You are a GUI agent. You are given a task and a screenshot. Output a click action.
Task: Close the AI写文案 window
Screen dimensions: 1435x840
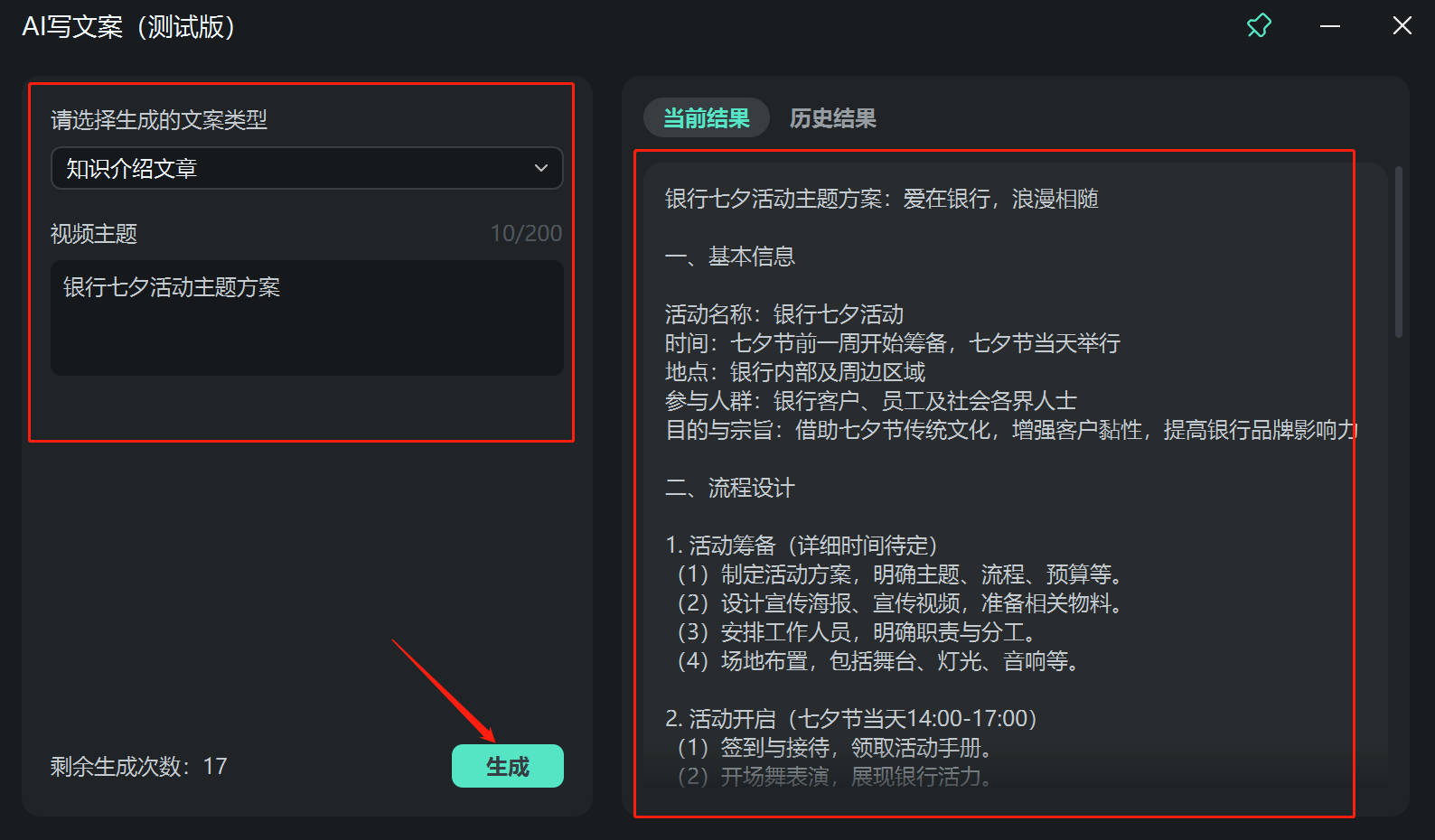(1402, 26)
